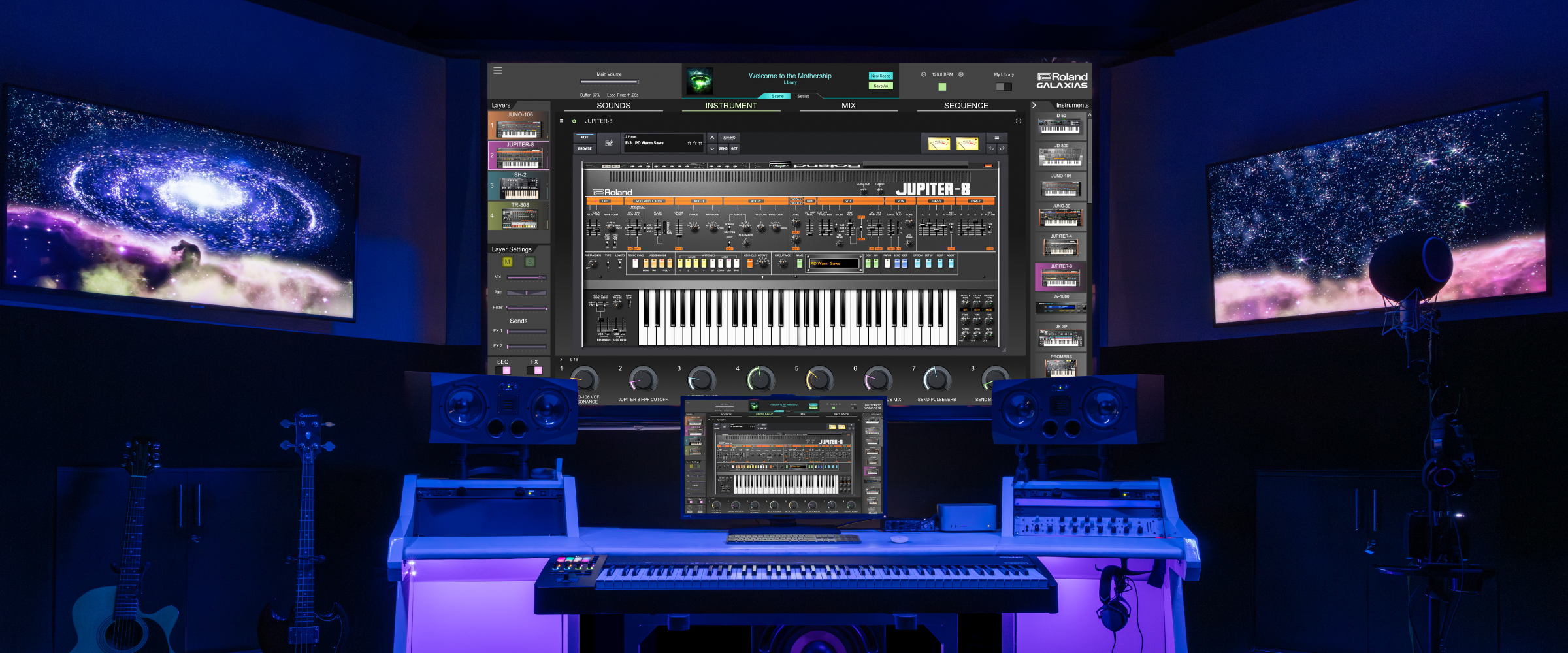
Task: Choose JUNO-106 from Instruments list
Action: click(1061, 185)
